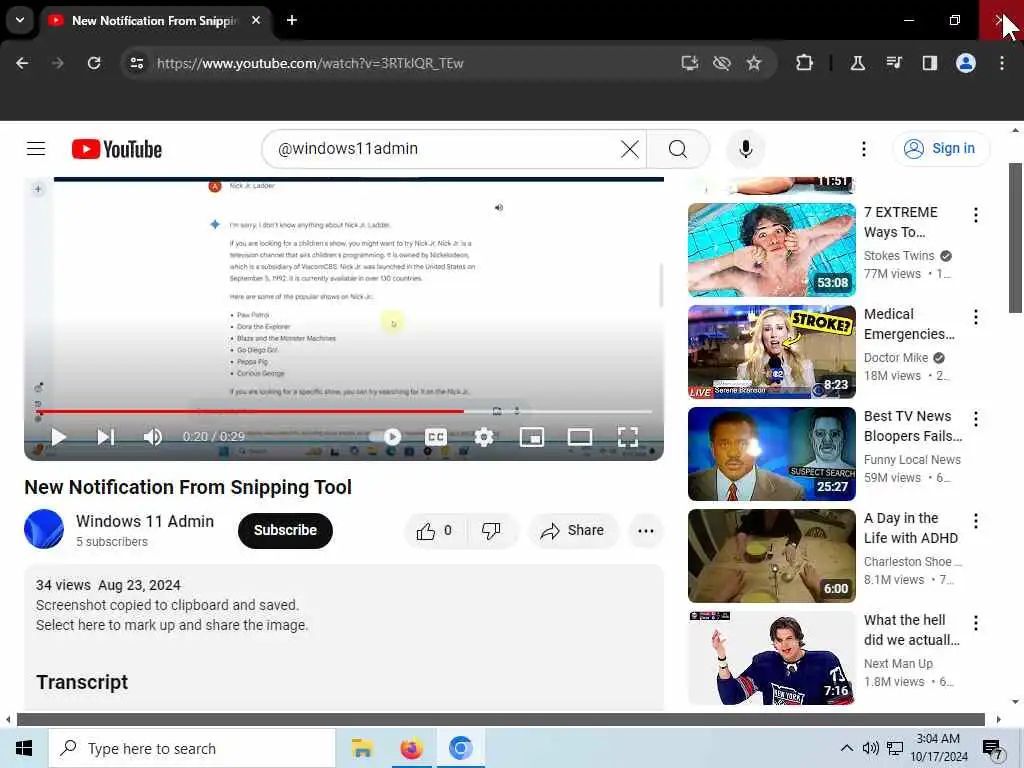1024x768 pixels.
Task: Open File Explorer from the taskbar
Action: (x=362, y=748)
